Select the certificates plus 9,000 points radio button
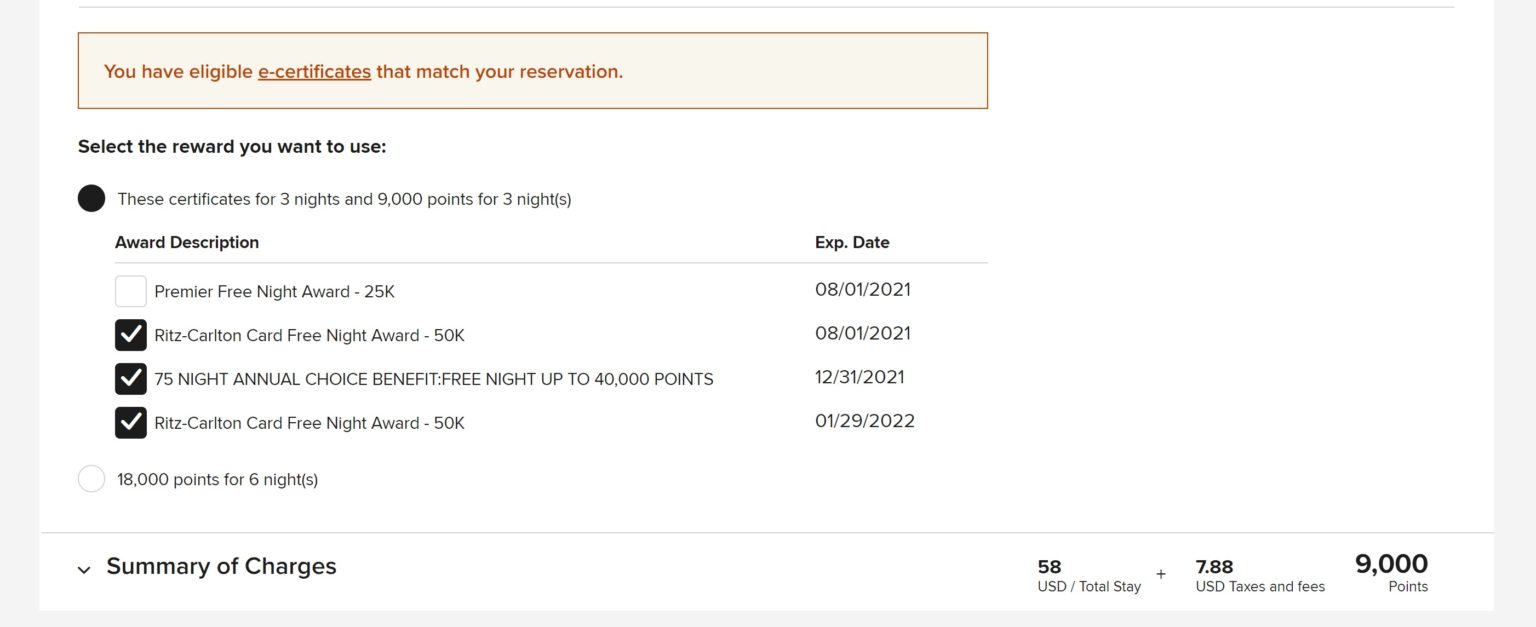 (91, 198)
